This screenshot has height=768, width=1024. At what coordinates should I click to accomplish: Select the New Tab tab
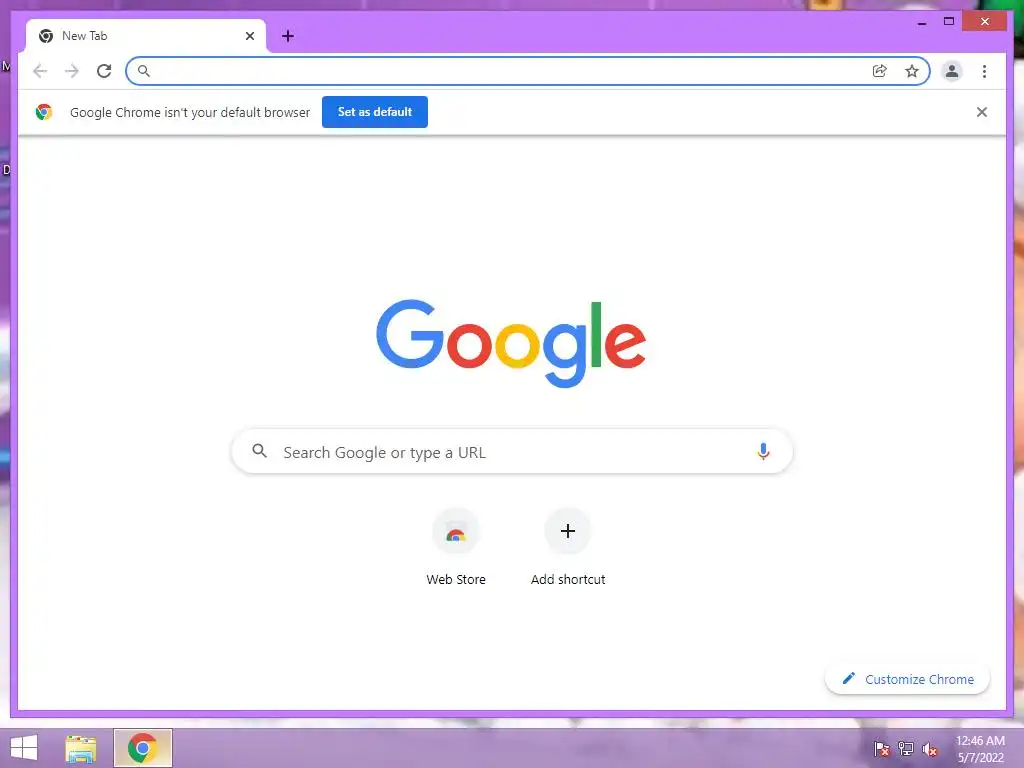(145, 36)
